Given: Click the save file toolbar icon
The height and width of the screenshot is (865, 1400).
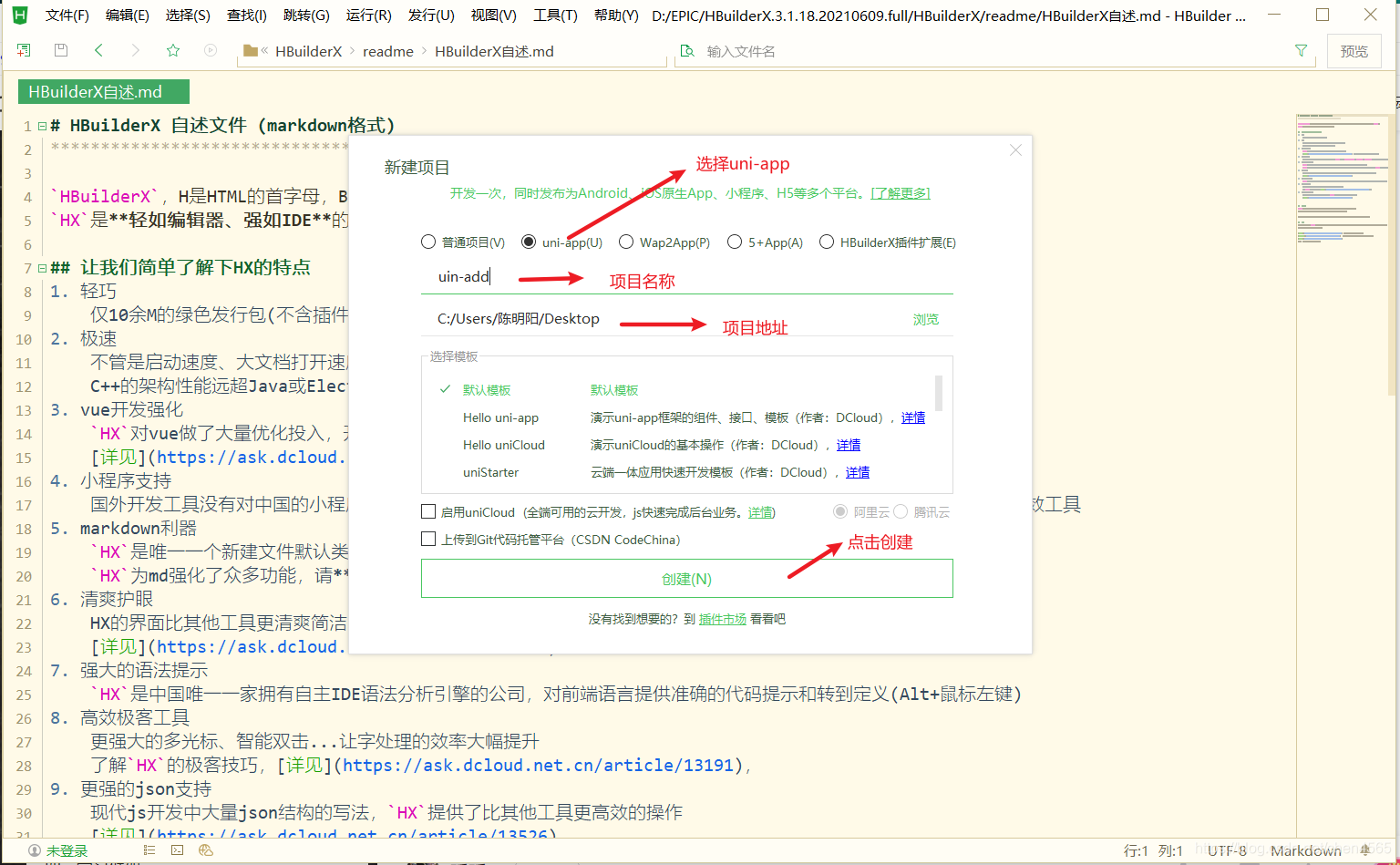Looking at the screenshot, I should [x=61, y=51].
